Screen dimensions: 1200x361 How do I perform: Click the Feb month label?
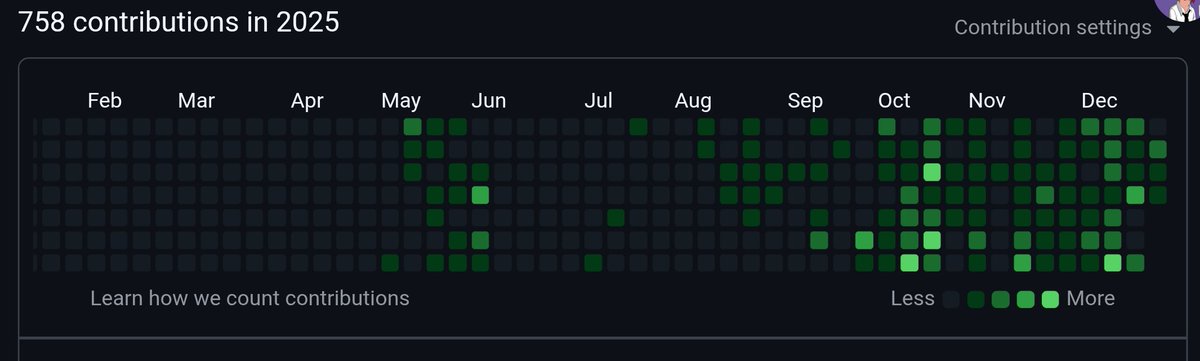click(104, 101)
